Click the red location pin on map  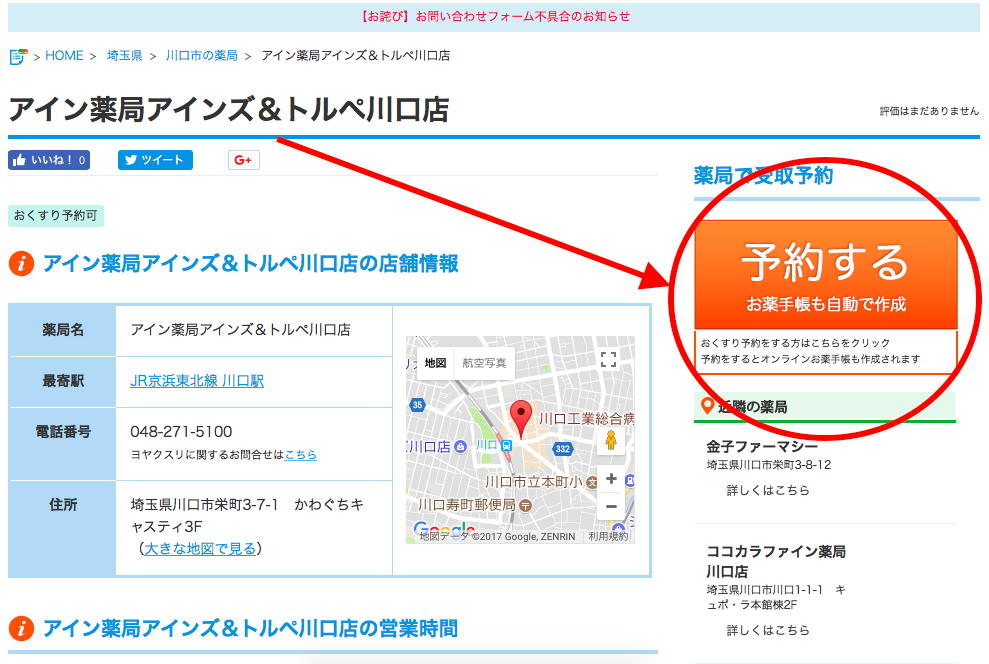point(521,417)
